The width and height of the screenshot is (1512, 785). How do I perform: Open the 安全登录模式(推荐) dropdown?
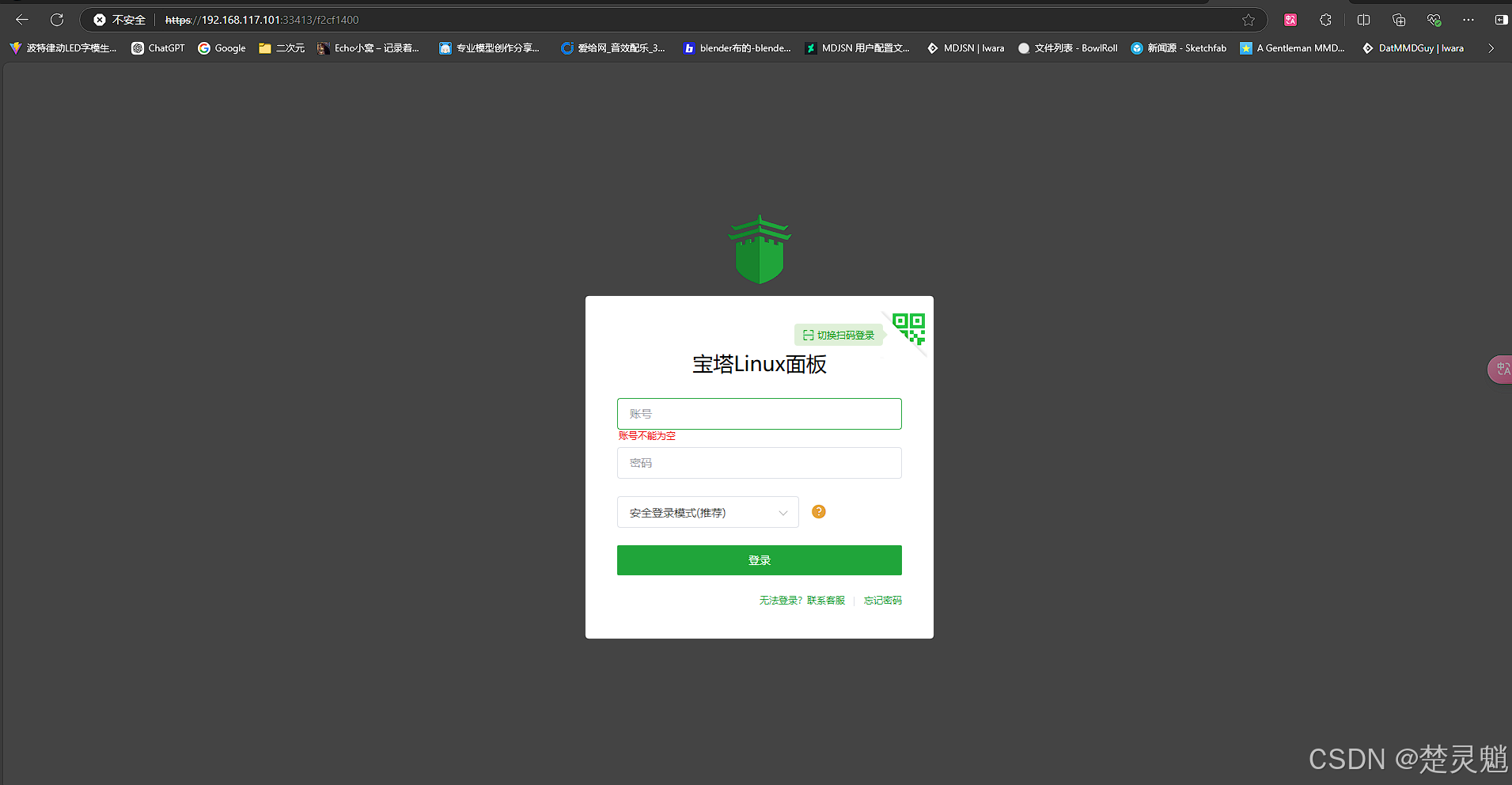[708, 512]
